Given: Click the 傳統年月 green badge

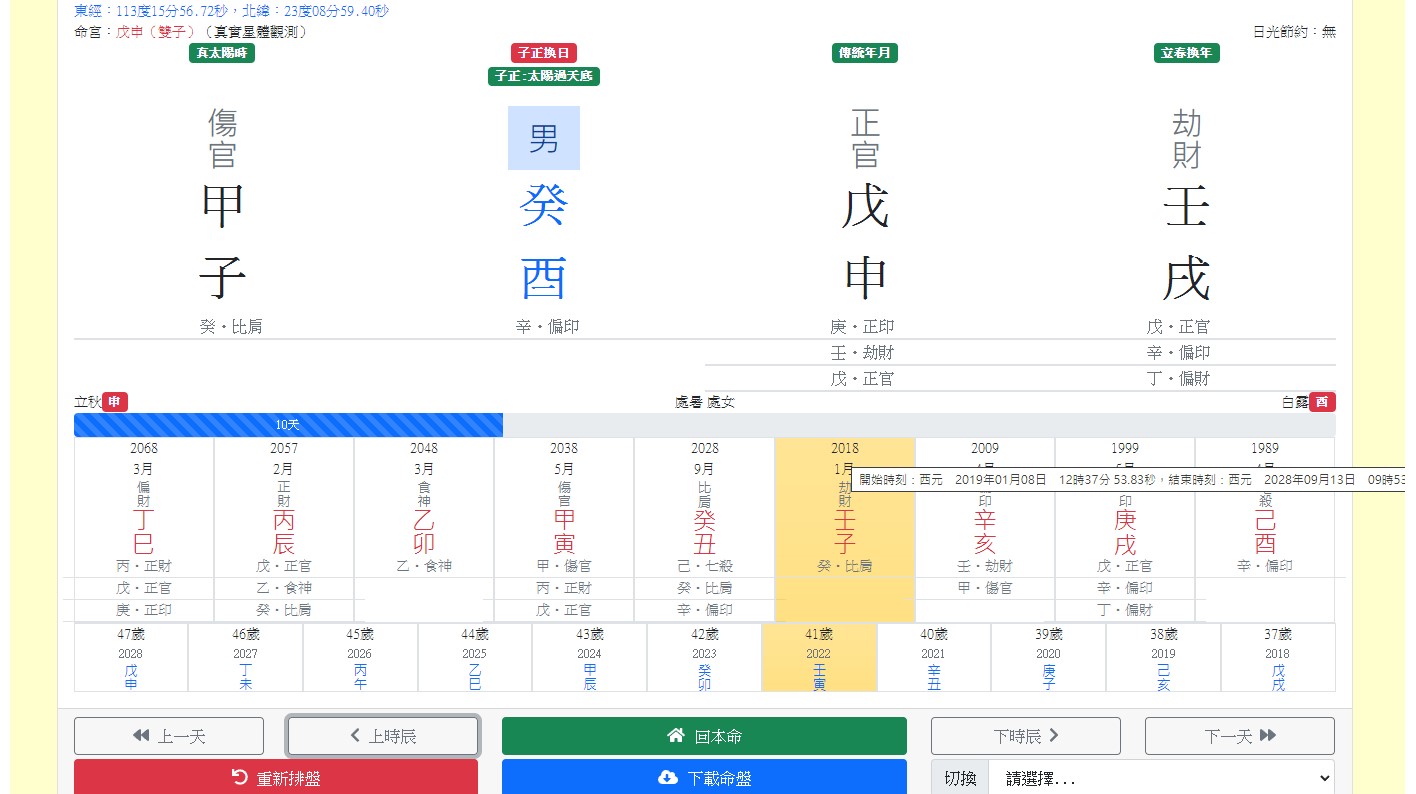Looking at the screenshot, I should pos(865,53).
